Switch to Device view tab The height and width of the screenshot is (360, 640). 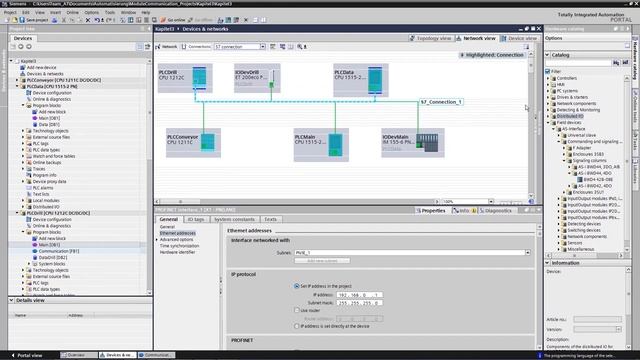click(x=520, y=38)
